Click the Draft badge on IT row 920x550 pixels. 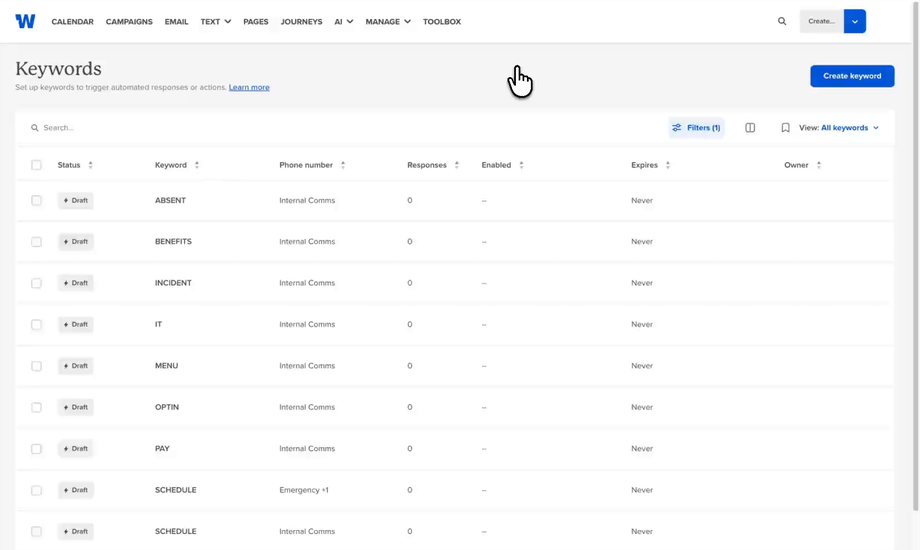point(76,324)
